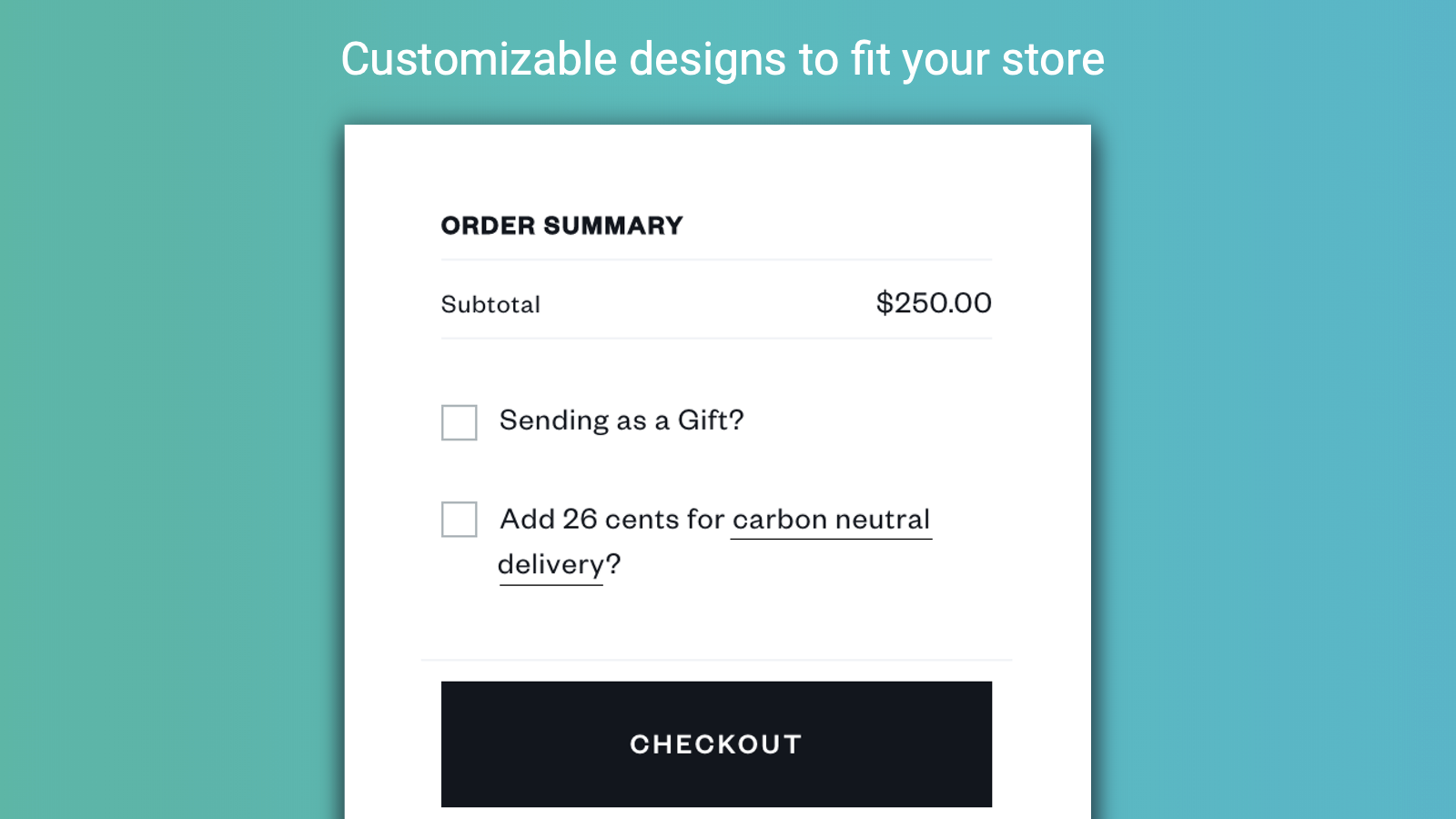This screenshot has height=819, width=1456.
Task: Select the Subtotal amount of $250.00
Action: 934,303
